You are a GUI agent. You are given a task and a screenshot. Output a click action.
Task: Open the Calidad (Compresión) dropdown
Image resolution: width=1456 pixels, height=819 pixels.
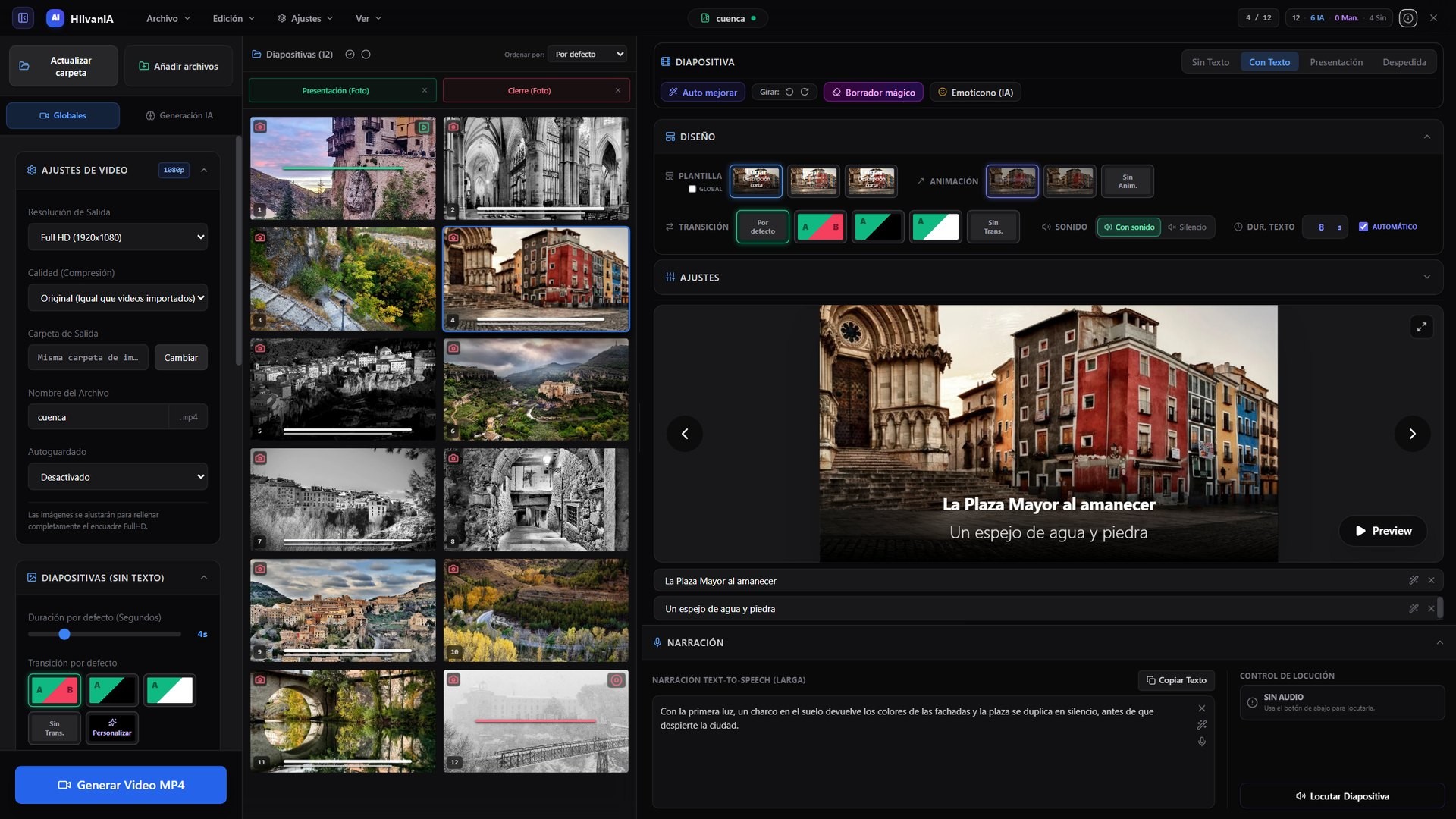118,298
